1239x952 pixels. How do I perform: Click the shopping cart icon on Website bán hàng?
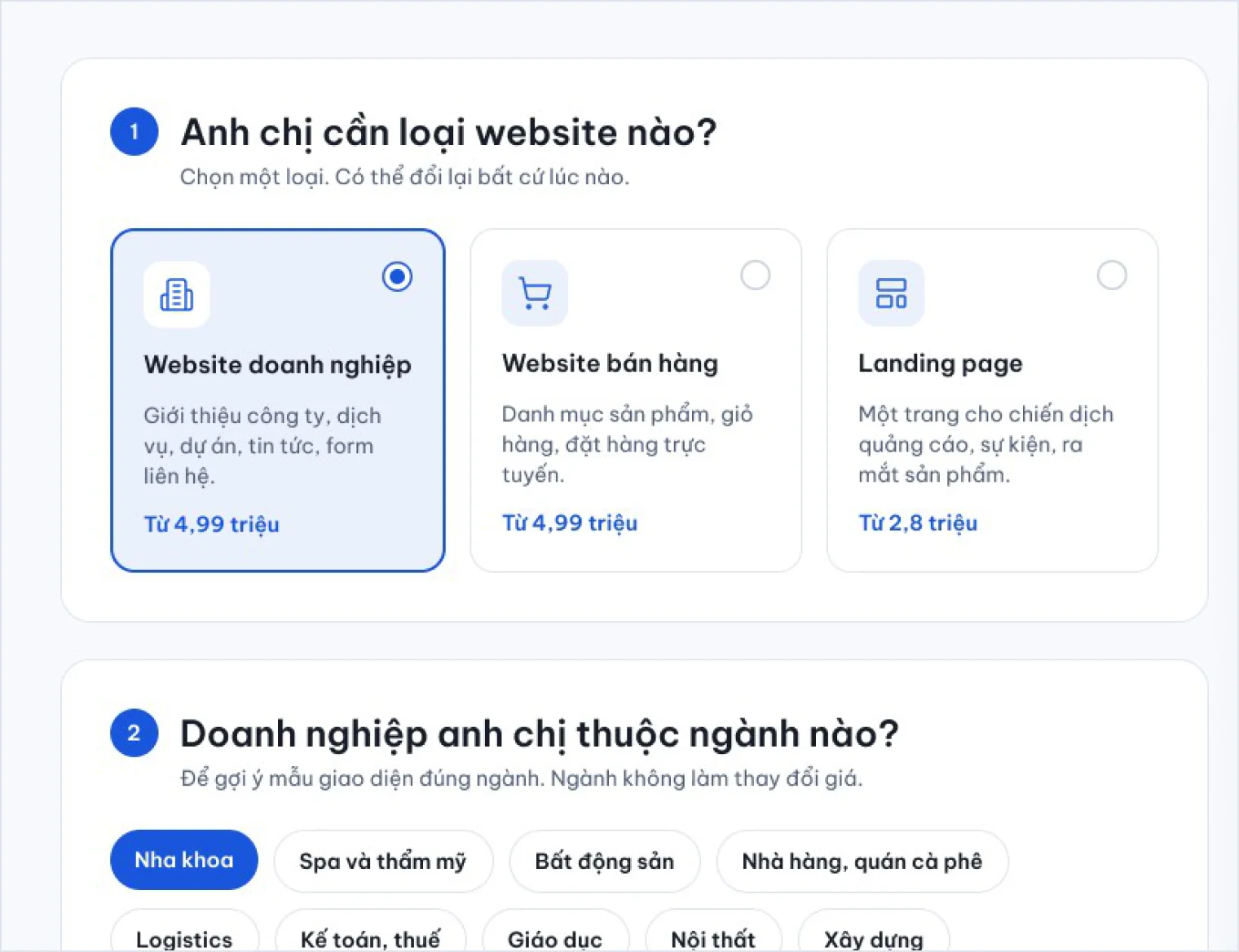click(535, 293)
